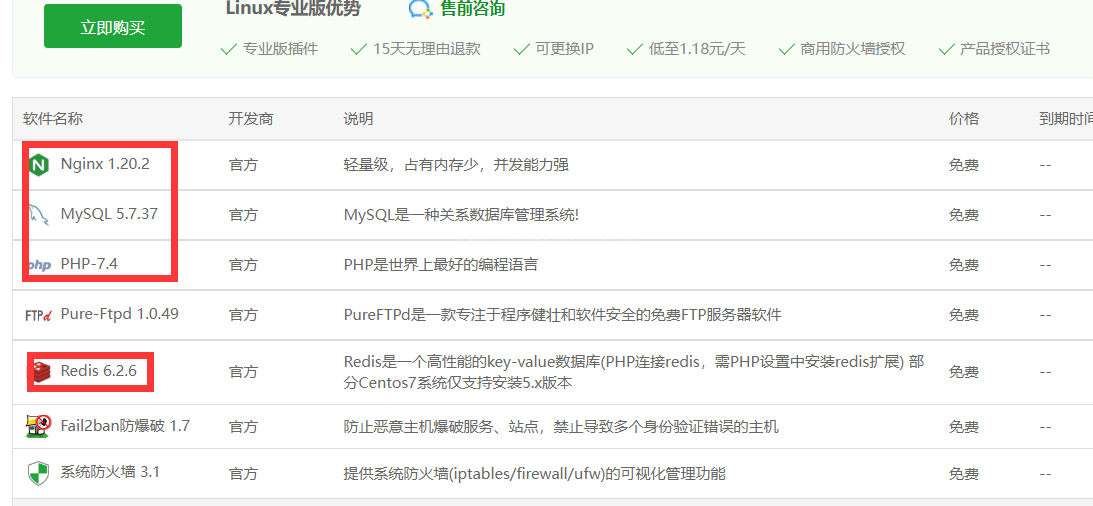Open Nginx 1.20.2 software name
This screenshot has height=506, width=1093.
coord(105,164)
